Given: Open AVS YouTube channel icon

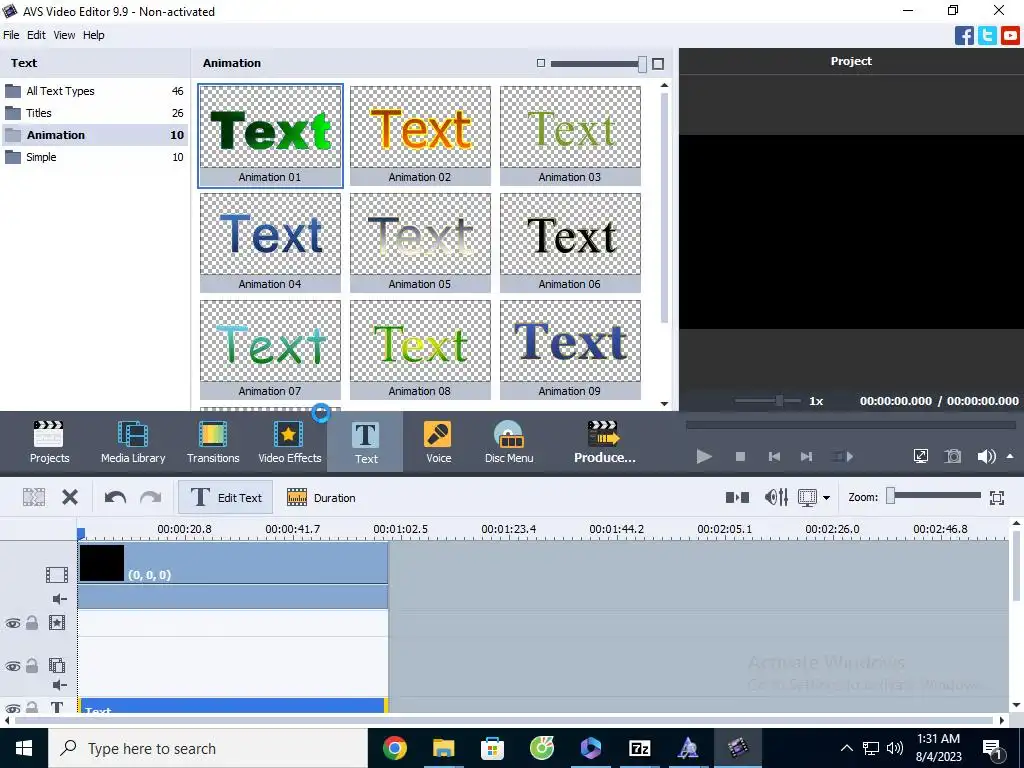Looking at the screenshot, I should pos(1010,35).
